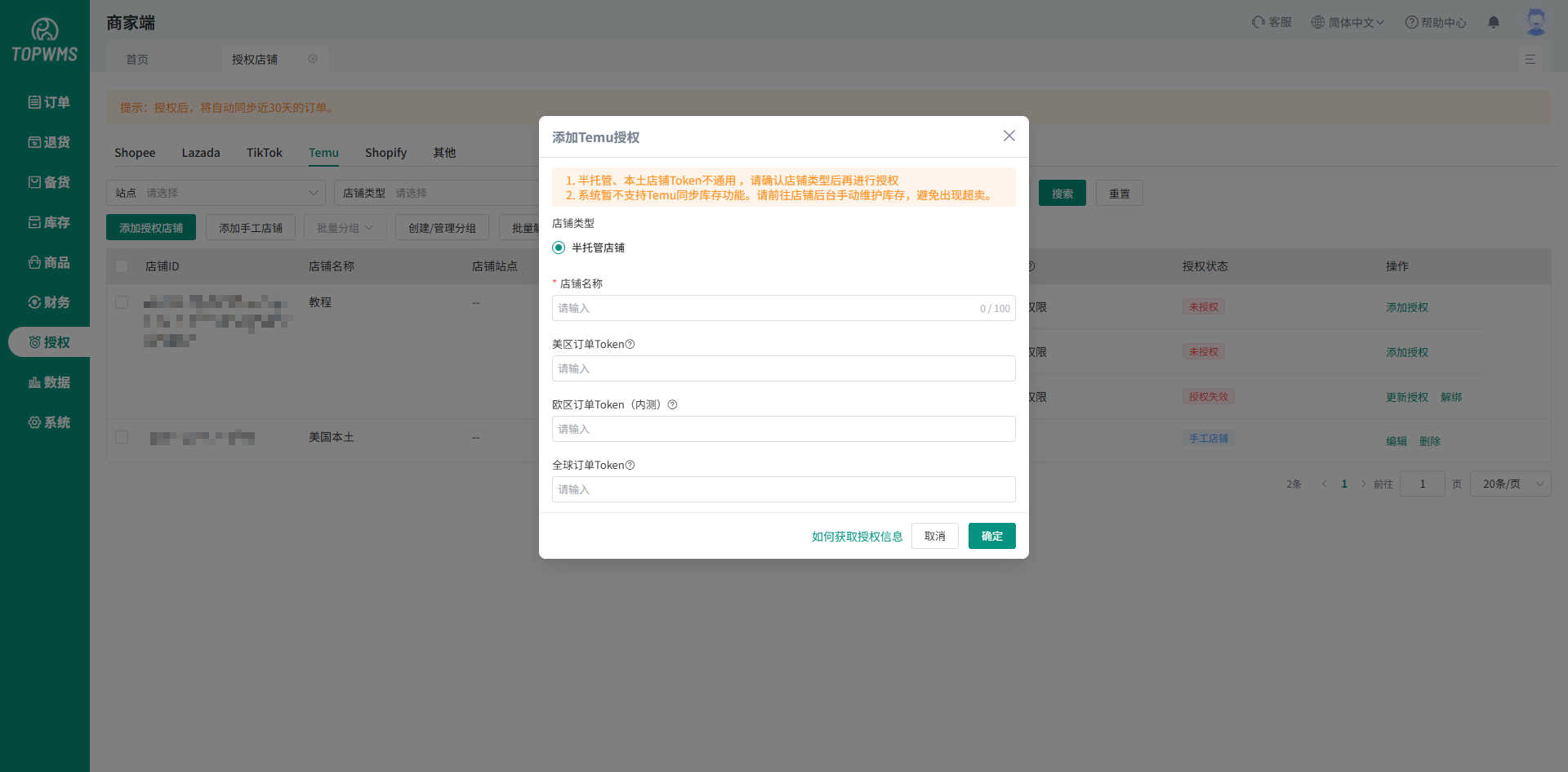This screenshot has width=1568, height=772.
Task: Switch to the Shopee tab
Action: (135, 153)
